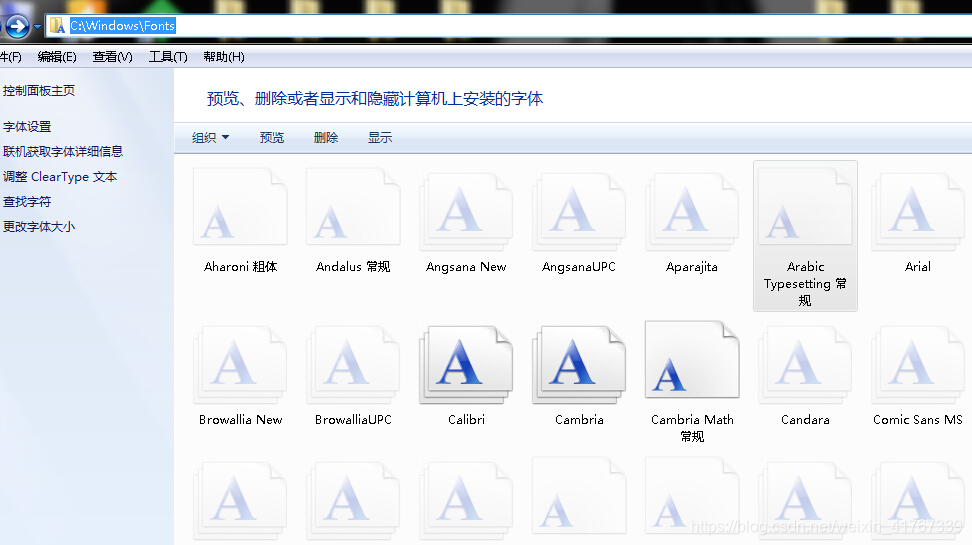Go to 控制面板主页 link
The width and height of the screenshot is (972, 545).
pos(38,91)
